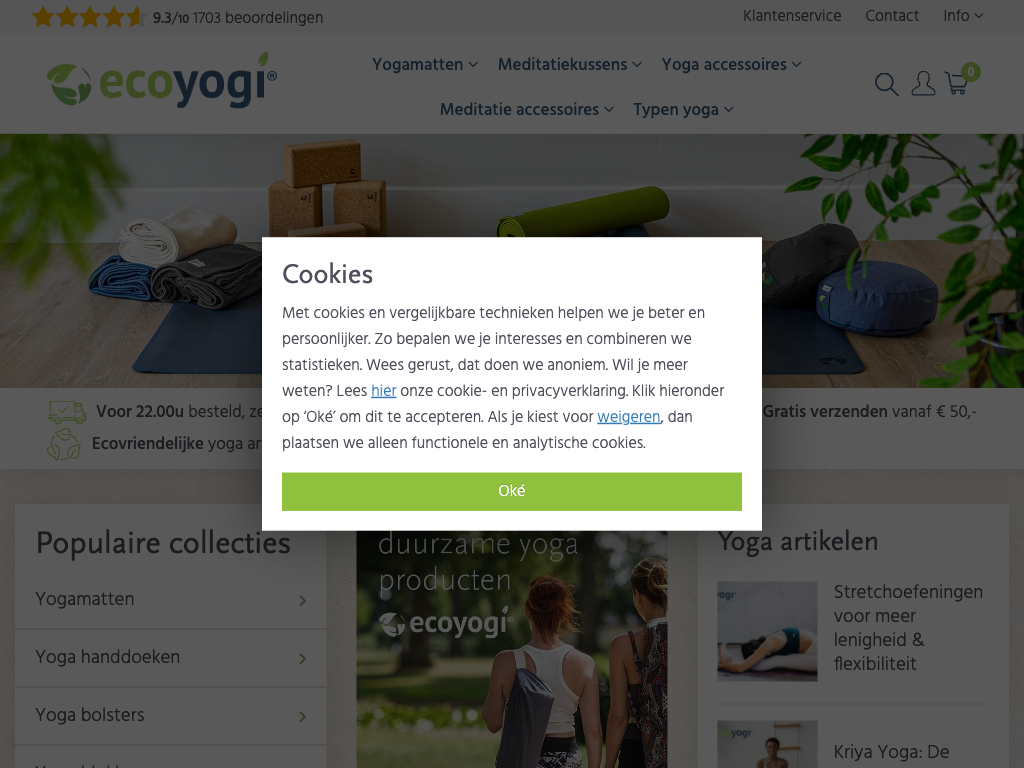The width and height of the screenshot is (1024, 768).
Task: Open the Klantenservice menu item
Action: pyautogui.click(x=792, y=16)
